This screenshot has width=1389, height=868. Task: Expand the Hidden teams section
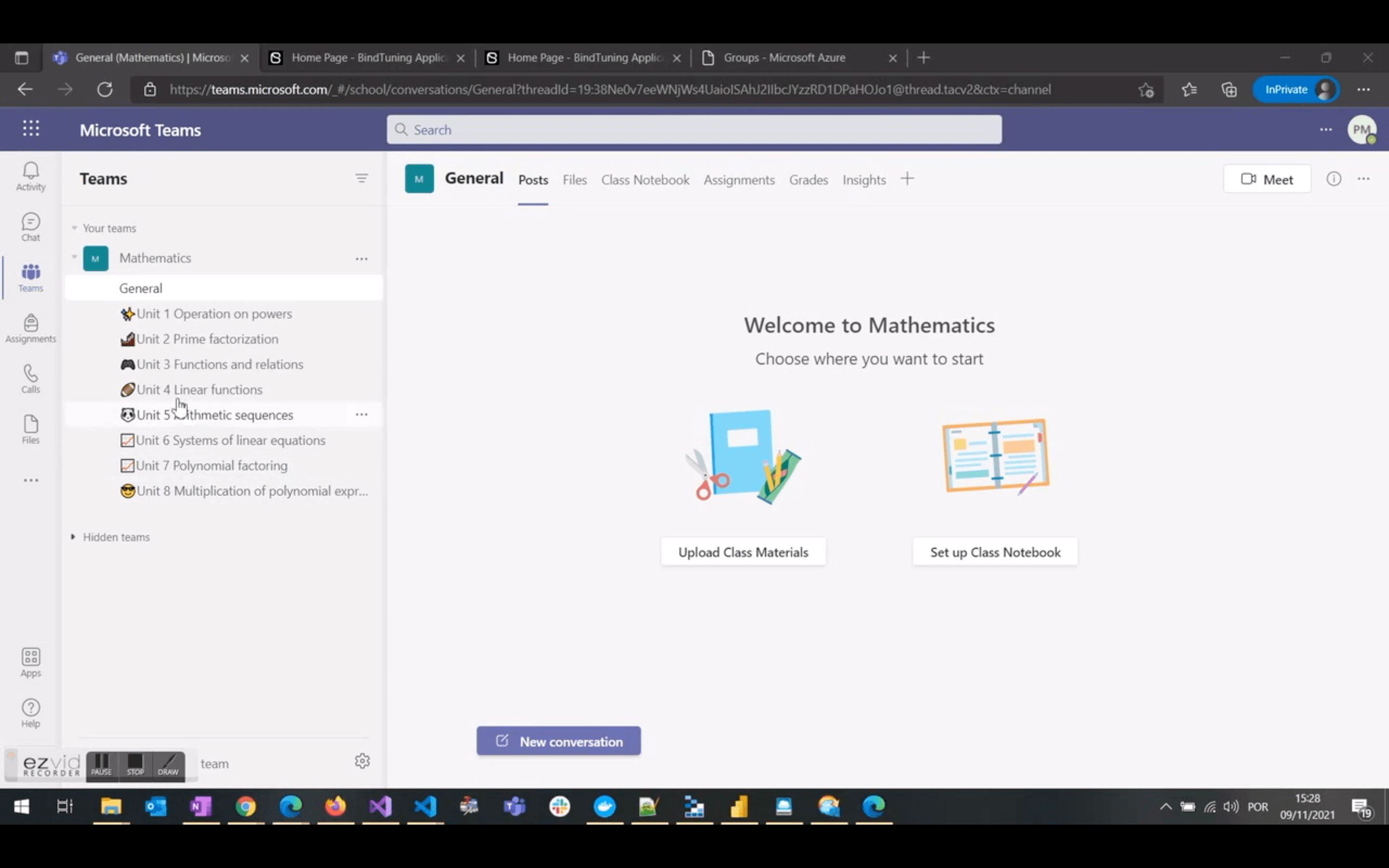pos(73,537)
